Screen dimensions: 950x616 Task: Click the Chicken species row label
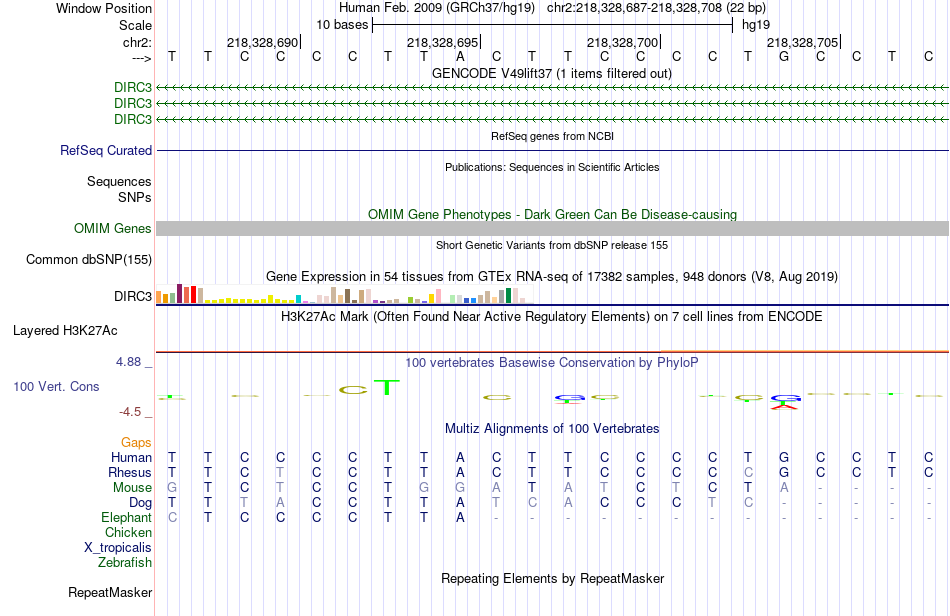[x=128, y=532]
